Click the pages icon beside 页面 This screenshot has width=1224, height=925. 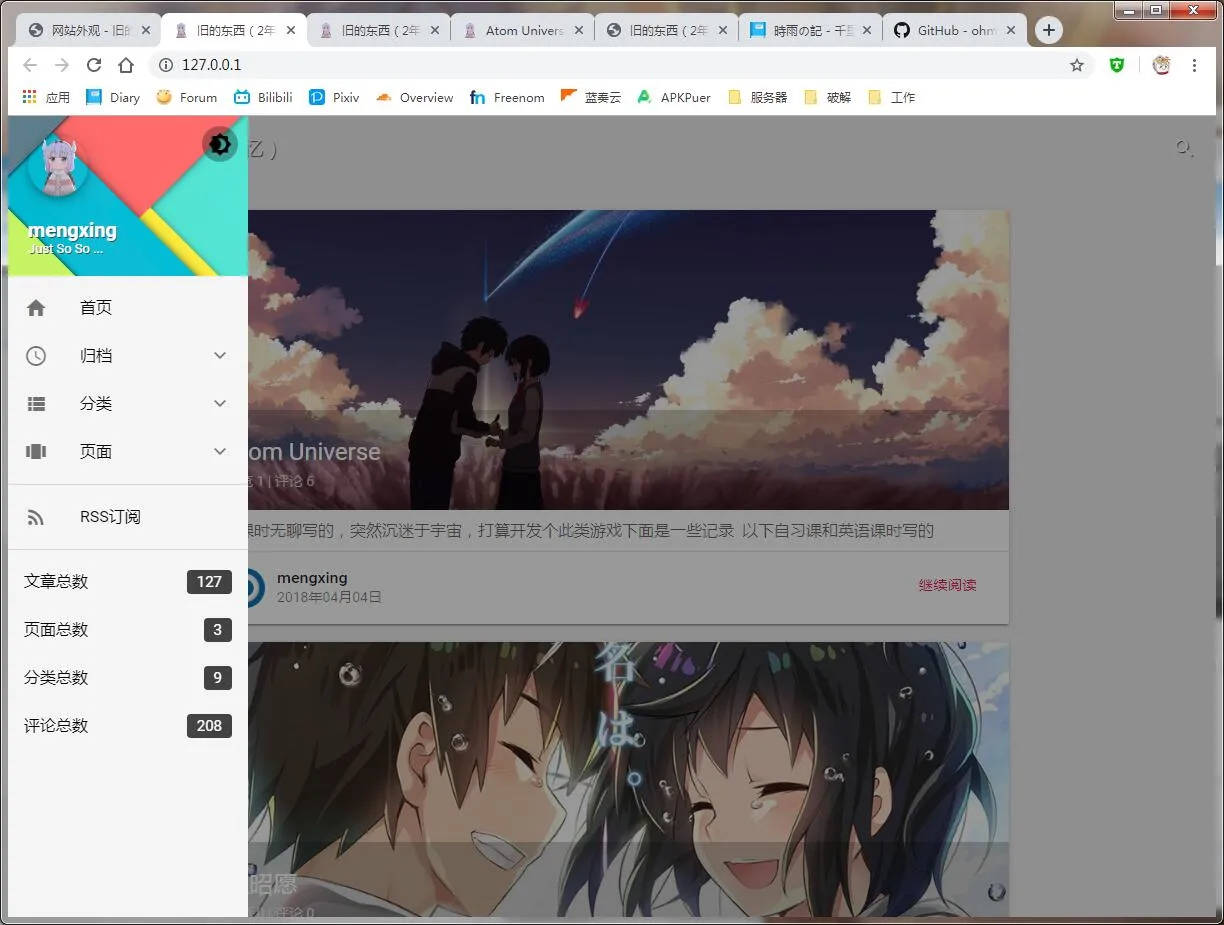[36, 451]
